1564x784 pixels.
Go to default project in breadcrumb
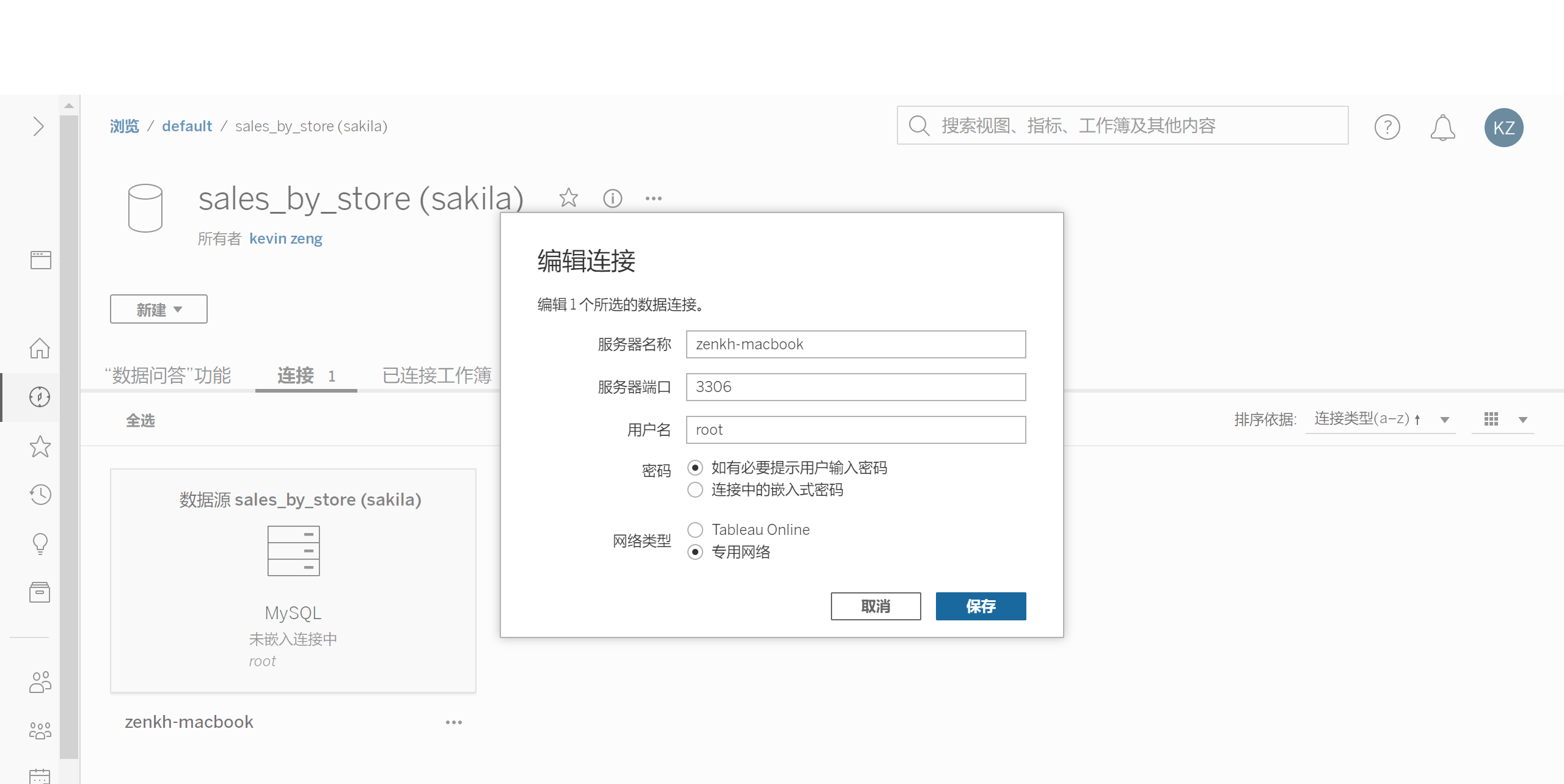point(187,126)
